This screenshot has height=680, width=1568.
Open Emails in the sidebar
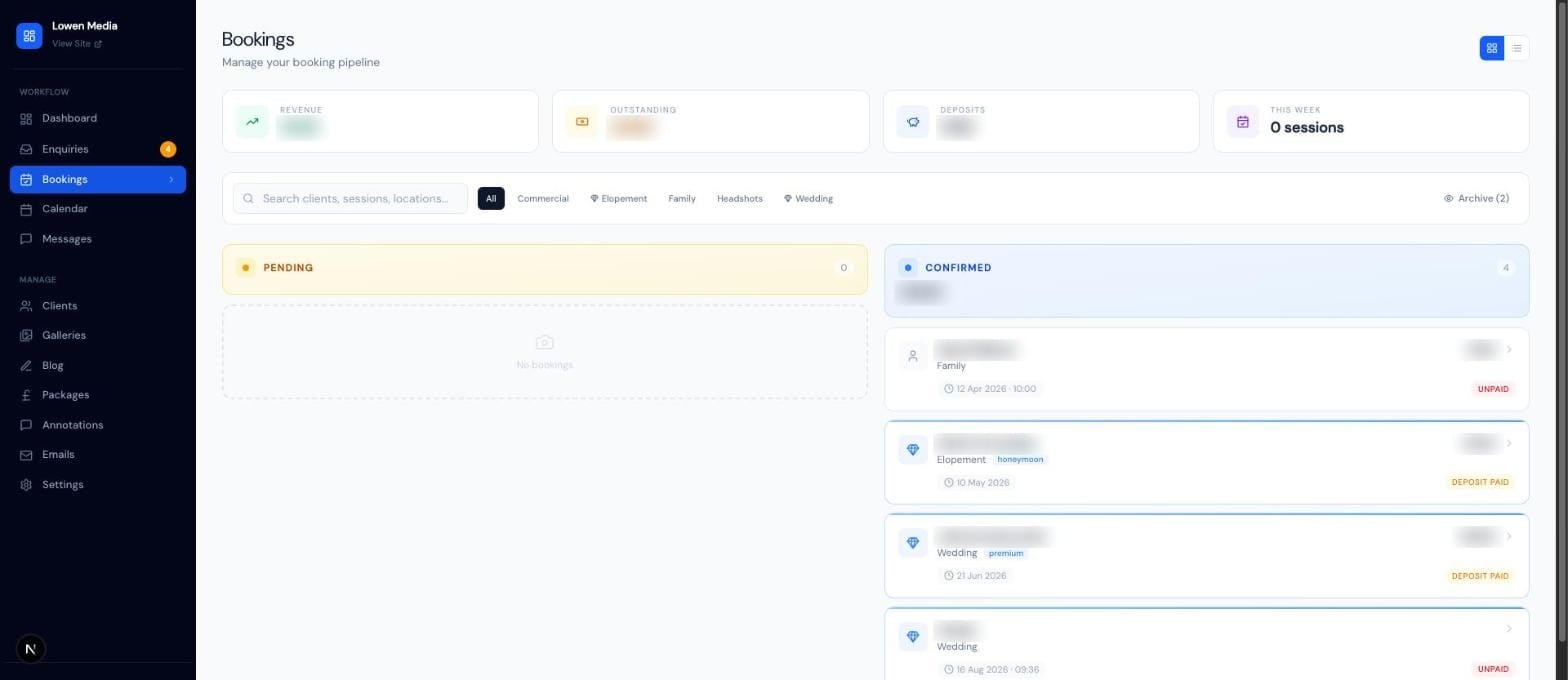[97, 454]
